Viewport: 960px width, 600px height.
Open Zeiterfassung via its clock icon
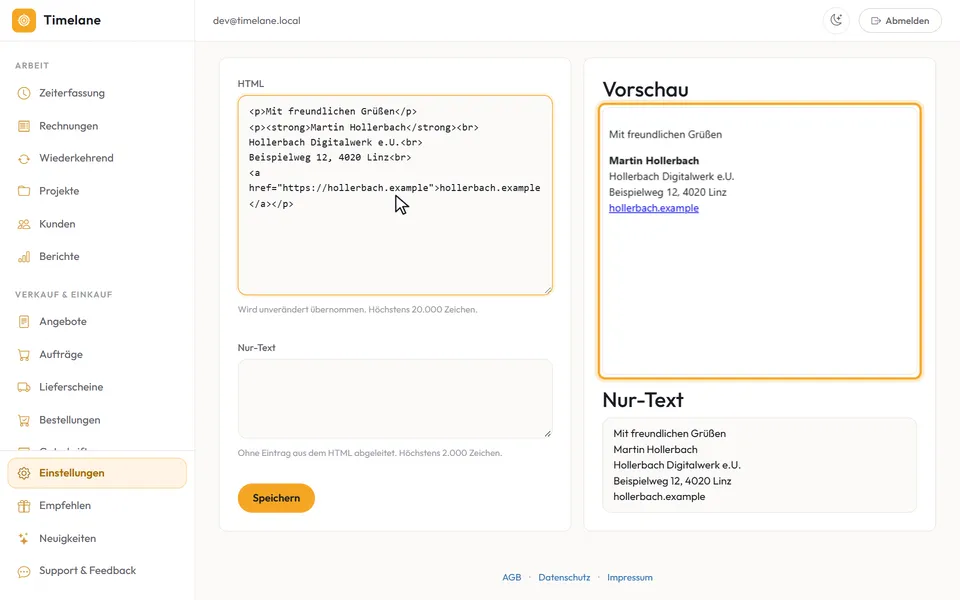pos(24,93)
